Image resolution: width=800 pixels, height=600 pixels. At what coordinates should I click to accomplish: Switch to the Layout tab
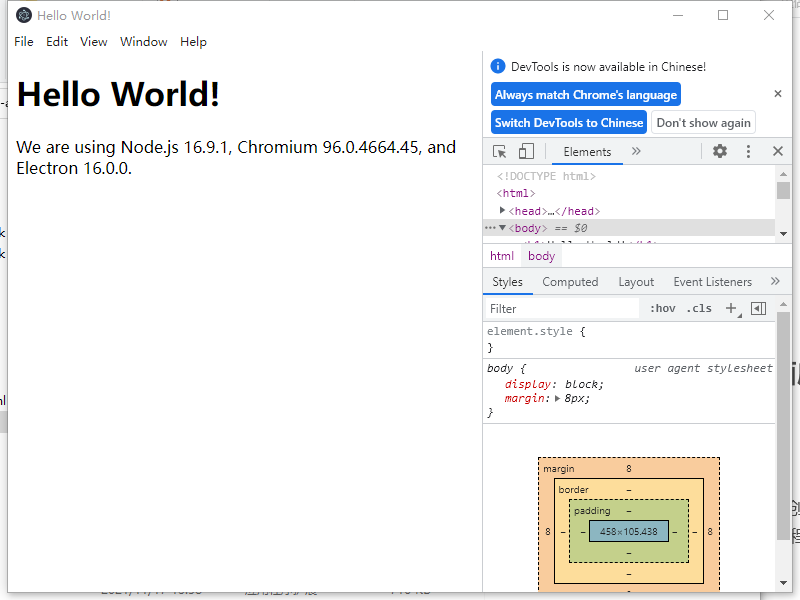tap(636, 282)
